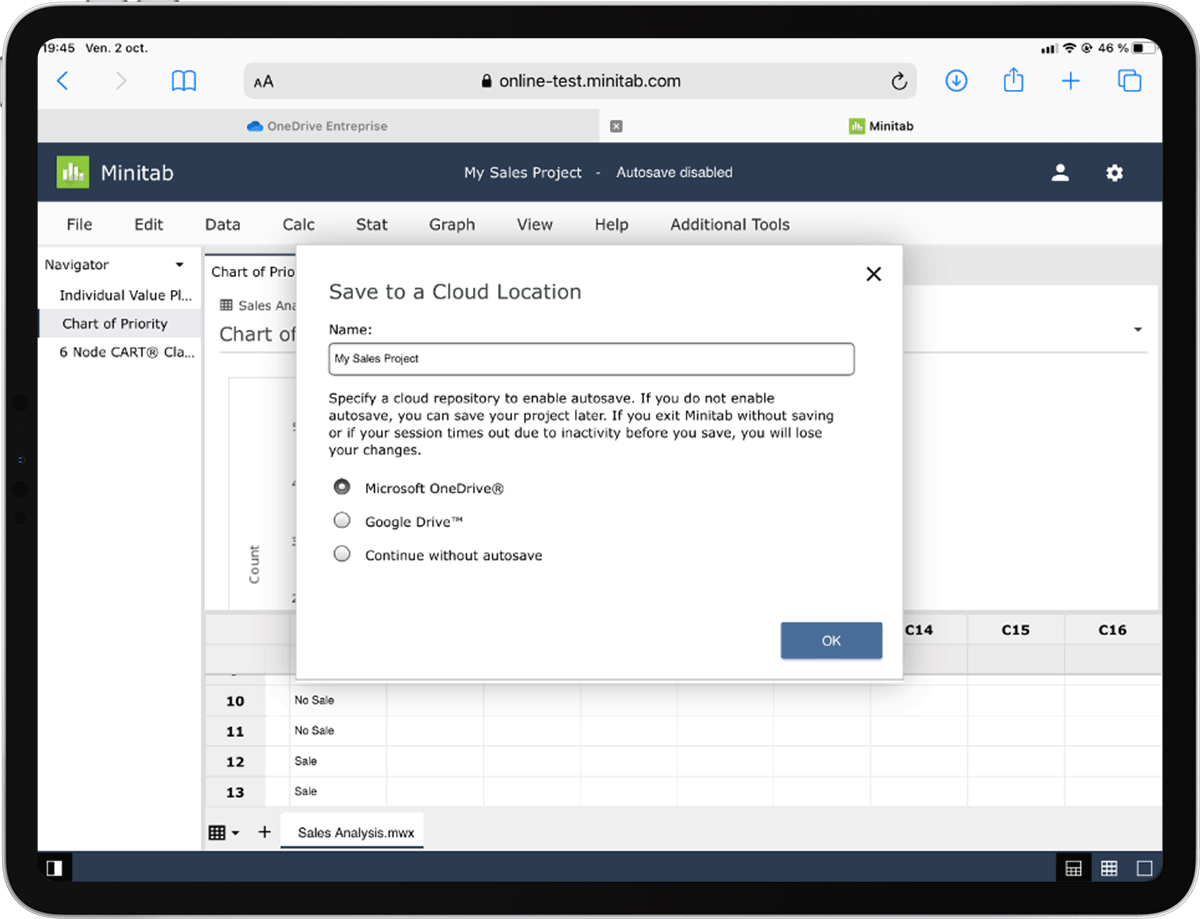Click the Minitab logo icon
1200x919 pixels.
coord(71,171)
